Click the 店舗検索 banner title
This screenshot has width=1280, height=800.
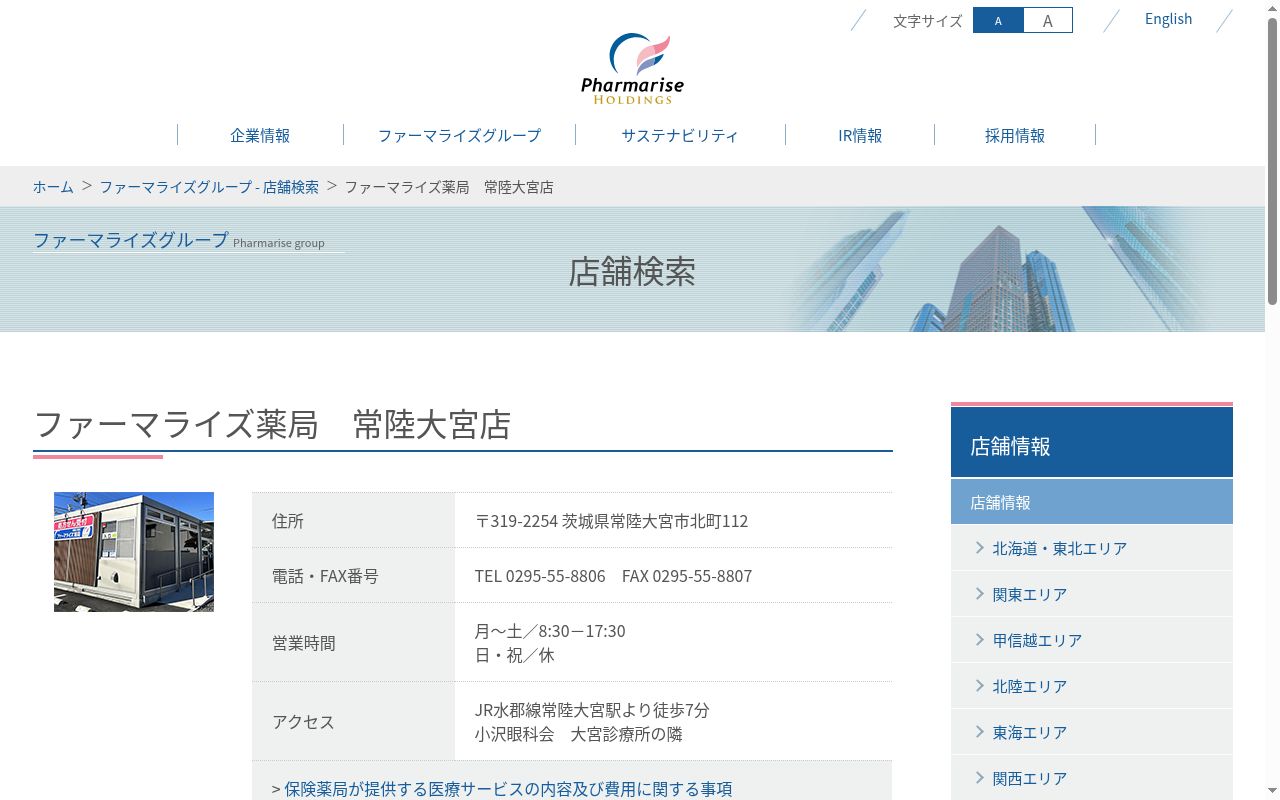632,272
